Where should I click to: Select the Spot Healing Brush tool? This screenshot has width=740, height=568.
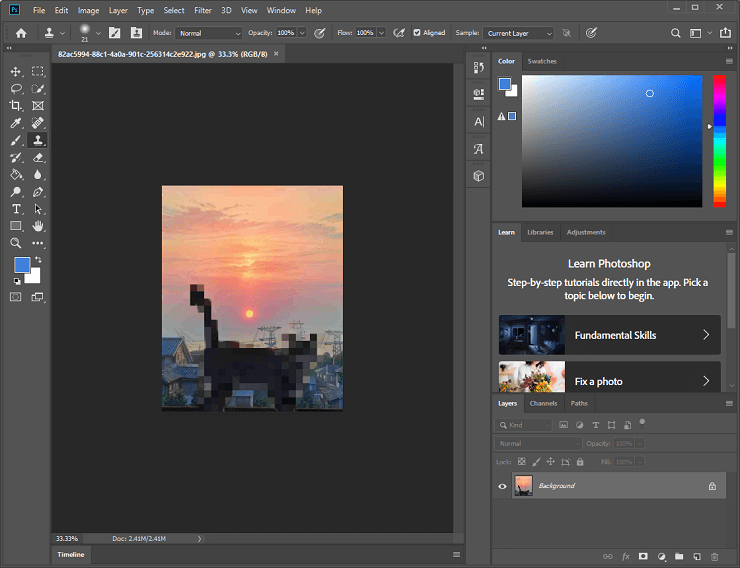[x=38, y=123]
